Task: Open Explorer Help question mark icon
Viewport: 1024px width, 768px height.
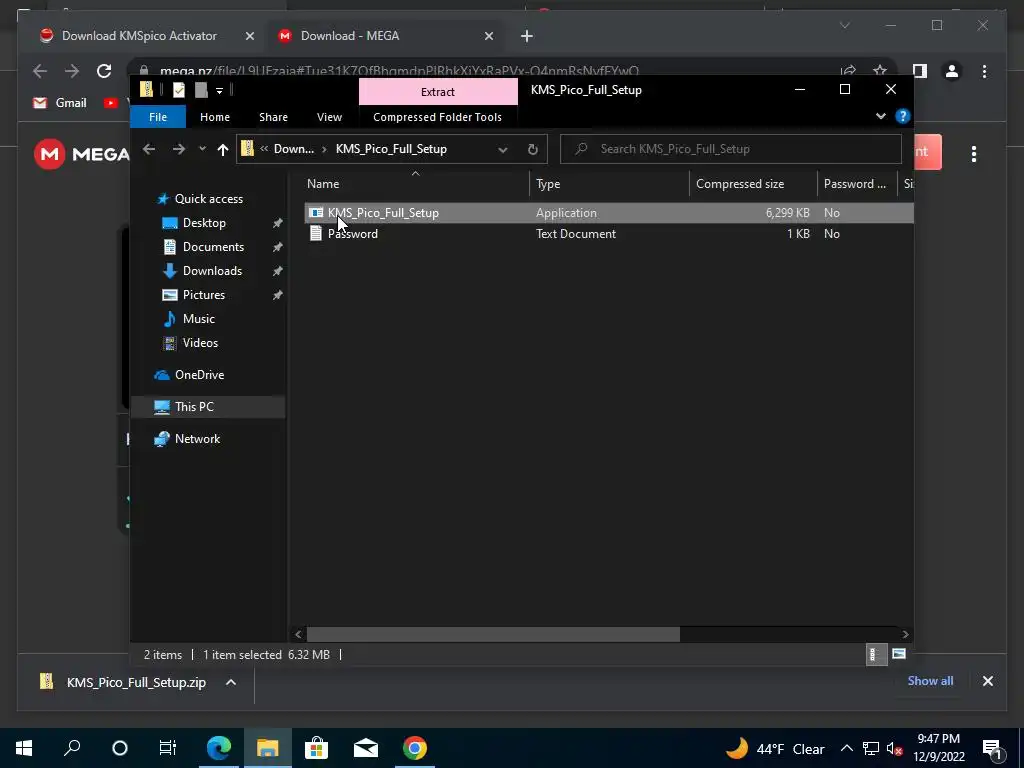Action: pyautogui.click(x=903, y=116)
